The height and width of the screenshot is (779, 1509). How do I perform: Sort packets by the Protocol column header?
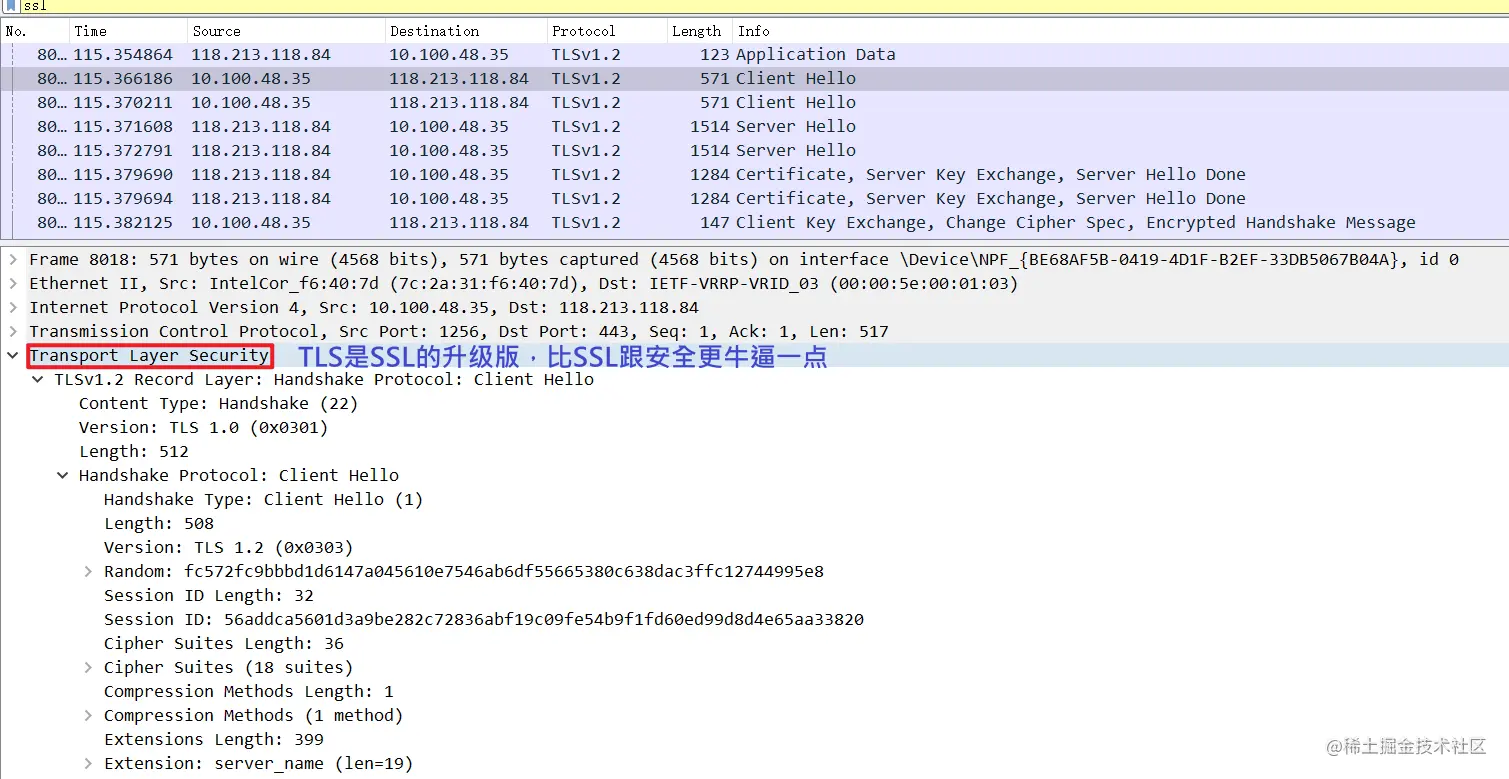point(607,31)
